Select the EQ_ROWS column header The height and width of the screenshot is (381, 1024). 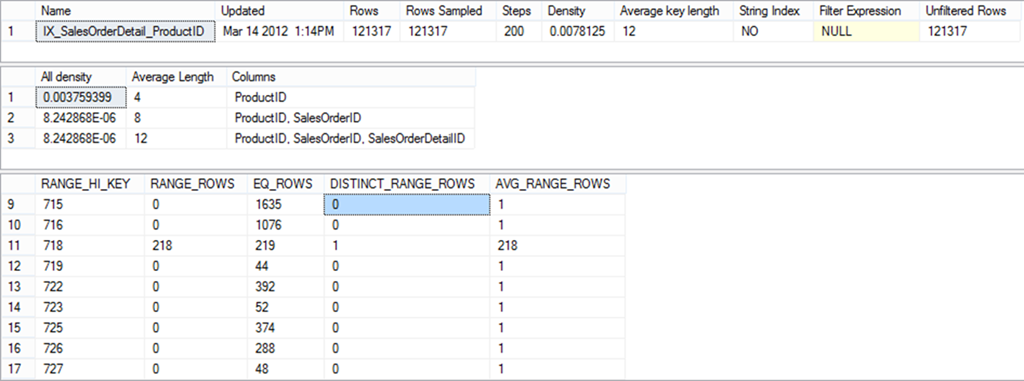pyautogui.click(x=286, y=184)
